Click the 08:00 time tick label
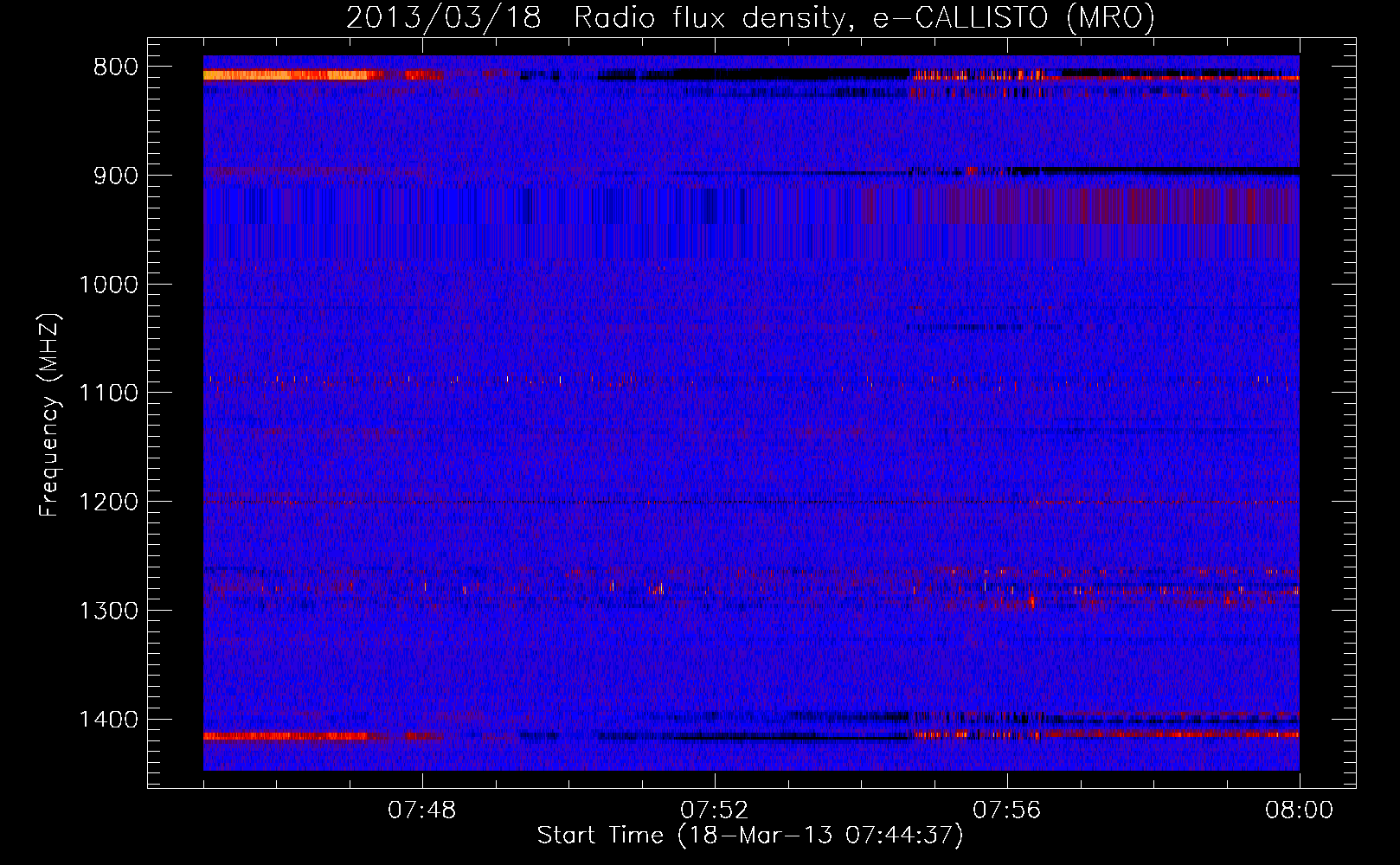The width and height of the screenshot is (1400, 865). (1299, 811)
